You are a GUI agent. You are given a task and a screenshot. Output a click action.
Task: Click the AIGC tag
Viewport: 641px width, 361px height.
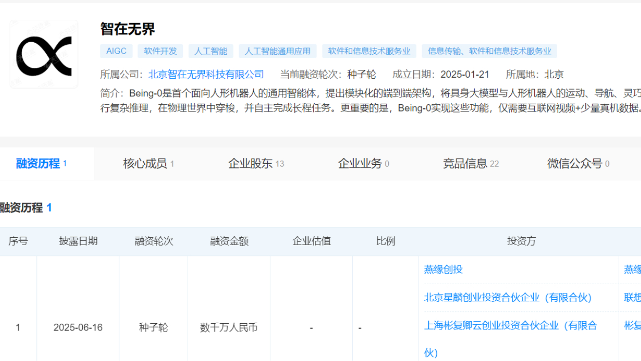pos(116,51)
